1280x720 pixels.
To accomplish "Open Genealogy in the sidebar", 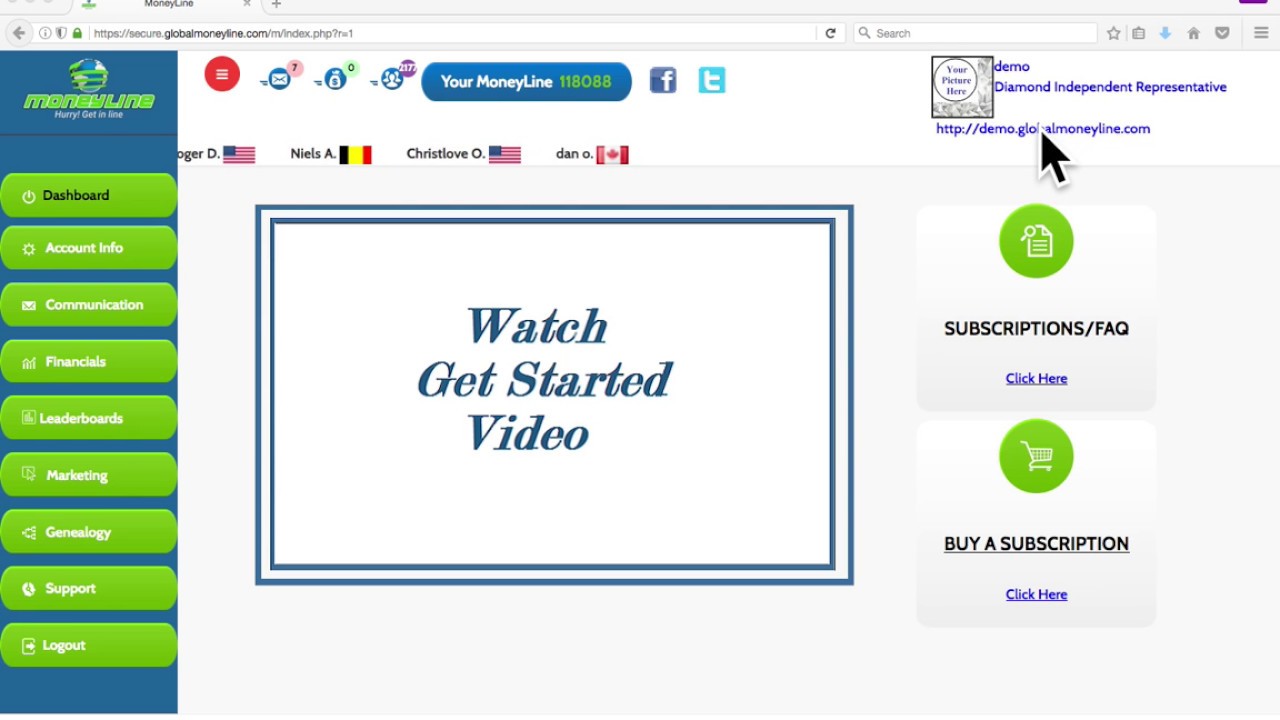I will (x=88, y=532).
